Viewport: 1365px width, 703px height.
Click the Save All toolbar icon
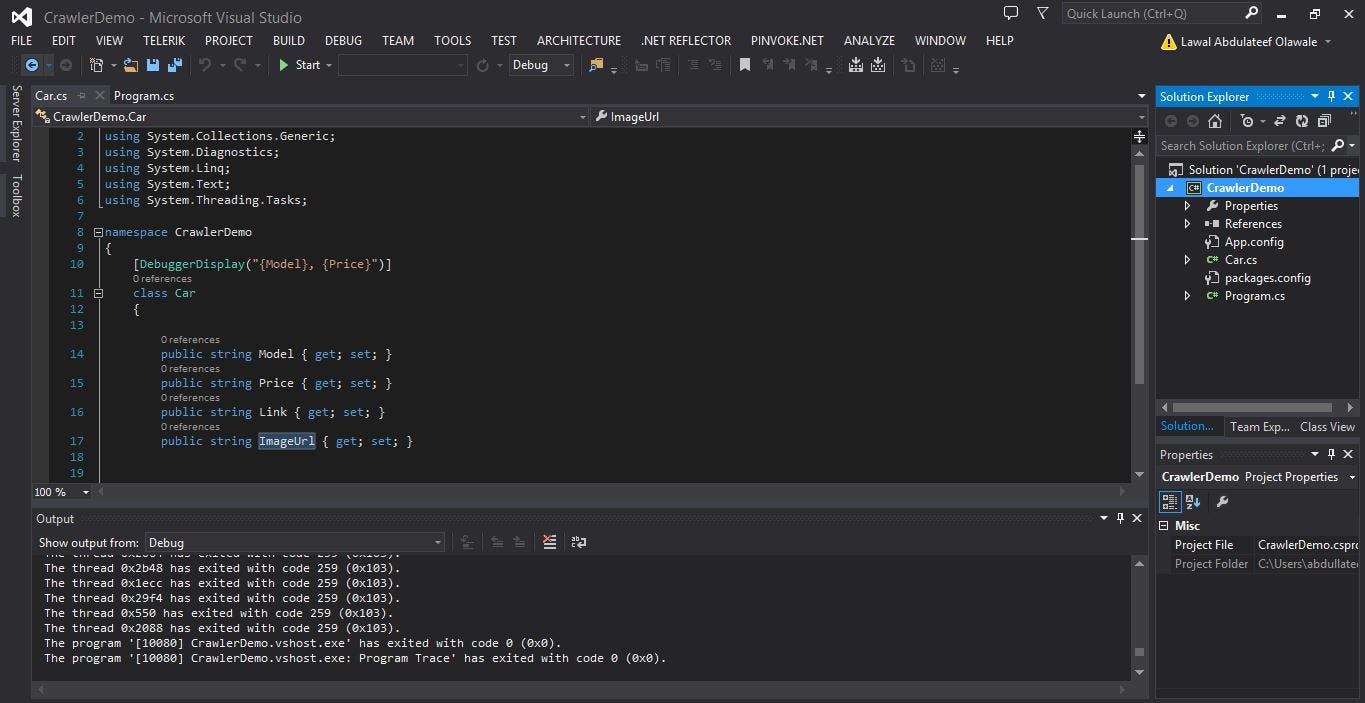coord(175,65)
